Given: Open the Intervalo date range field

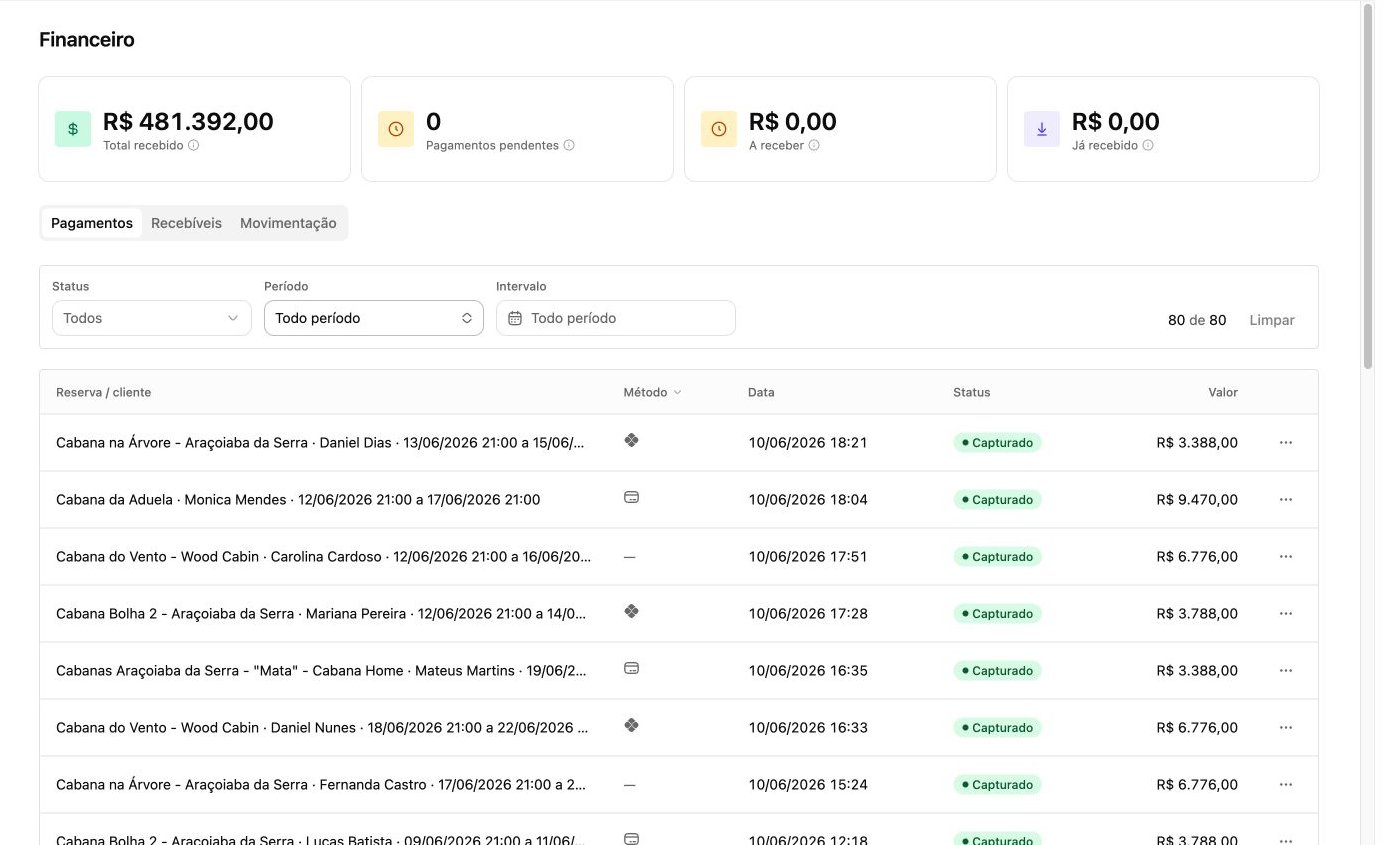Looking at the screenshot, I should pyautogui.click(x=616, y=318).
